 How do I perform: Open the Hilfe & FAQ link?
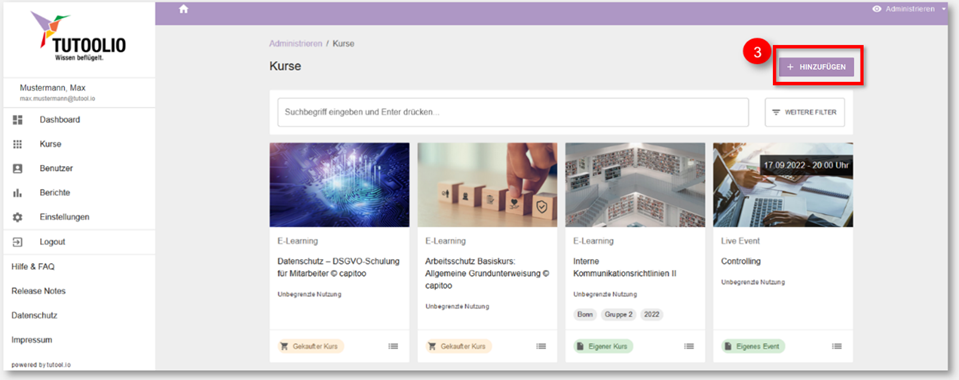coord(33,267)
